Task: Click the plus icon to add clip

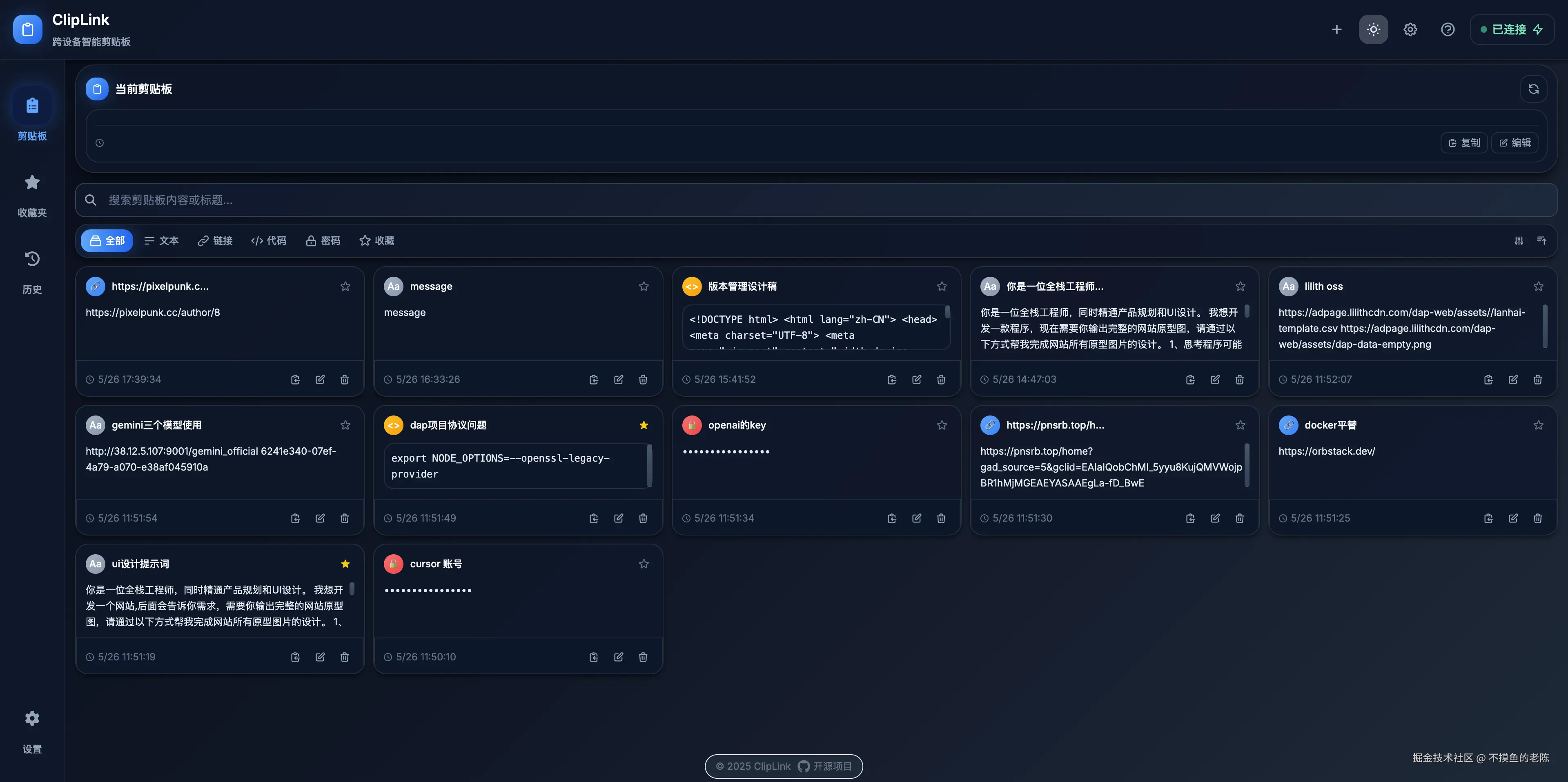Action: pos(1336,29)
